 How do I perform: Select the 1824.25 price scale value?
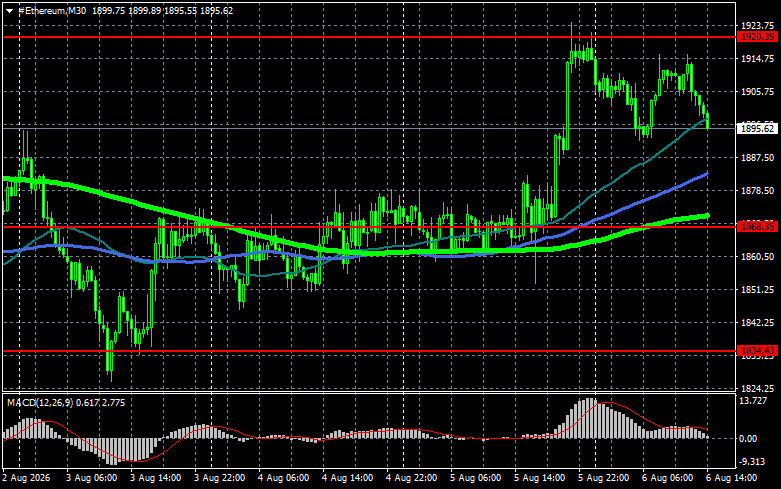point(757,388)
